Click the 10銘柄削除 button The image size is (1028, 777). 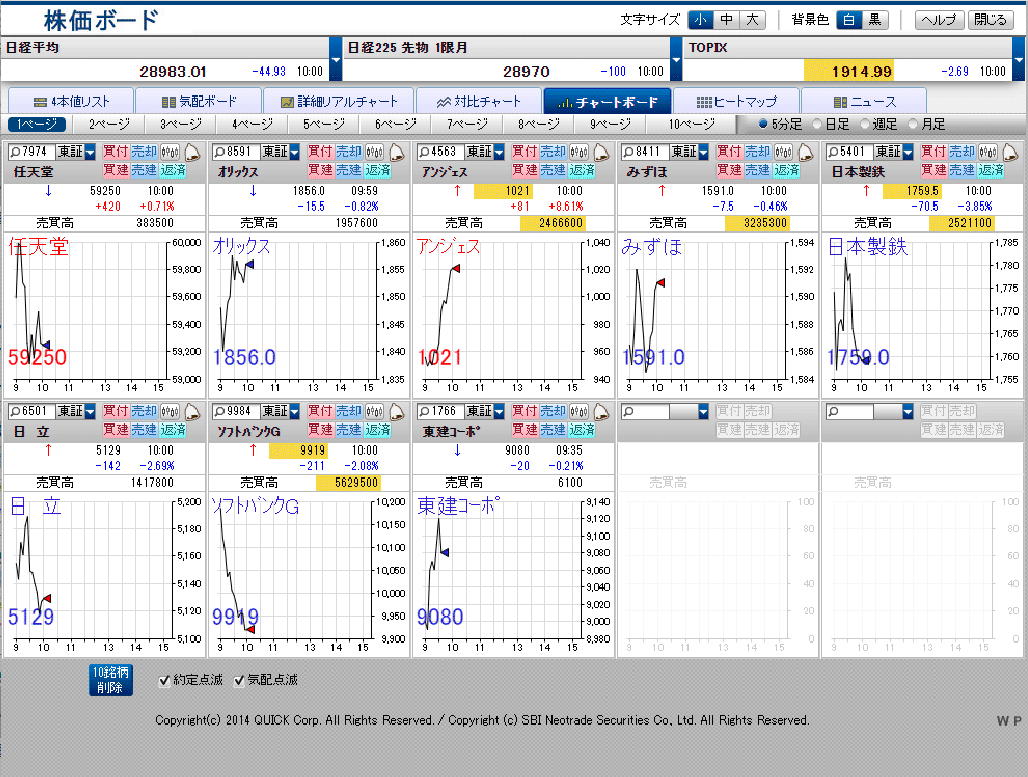[x=111, y=680]
